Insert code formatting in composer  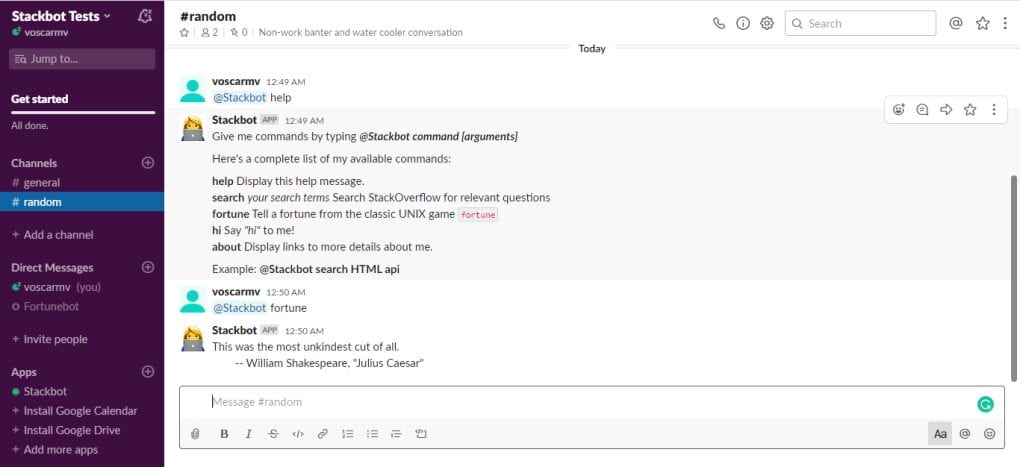coord(298,434)
